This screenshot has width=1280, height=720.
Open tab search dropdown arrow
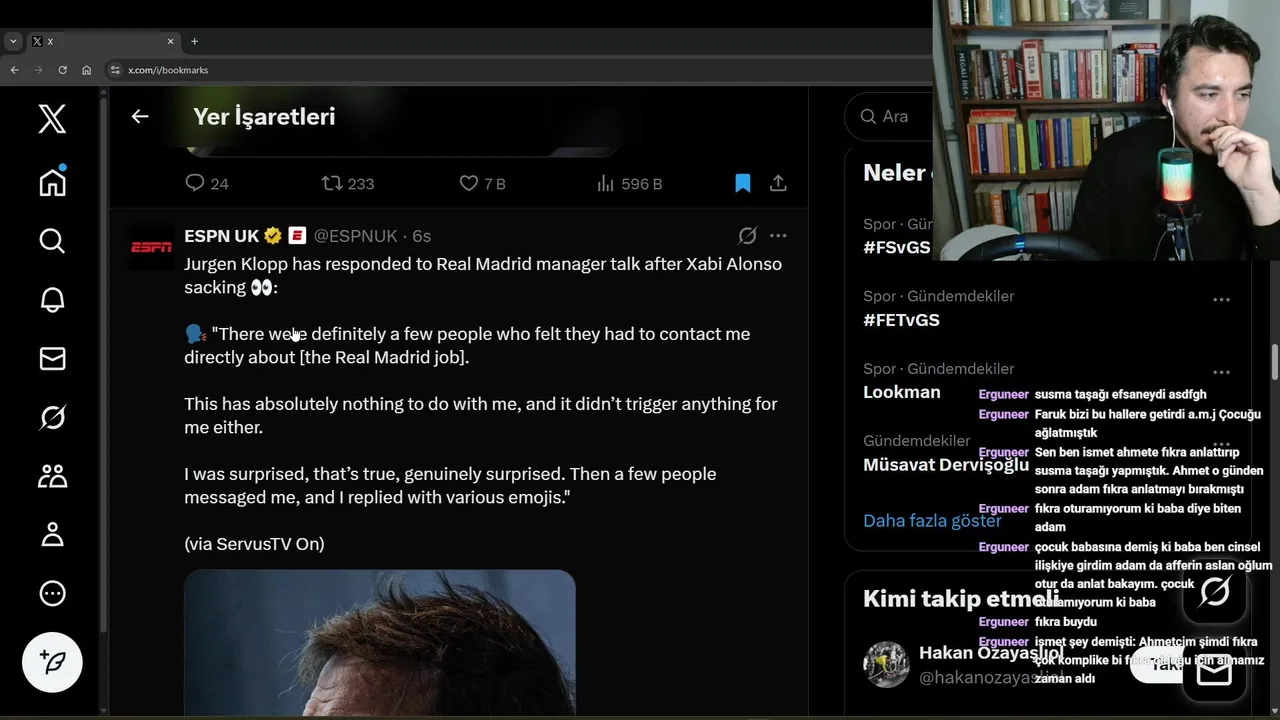(13, 41)
